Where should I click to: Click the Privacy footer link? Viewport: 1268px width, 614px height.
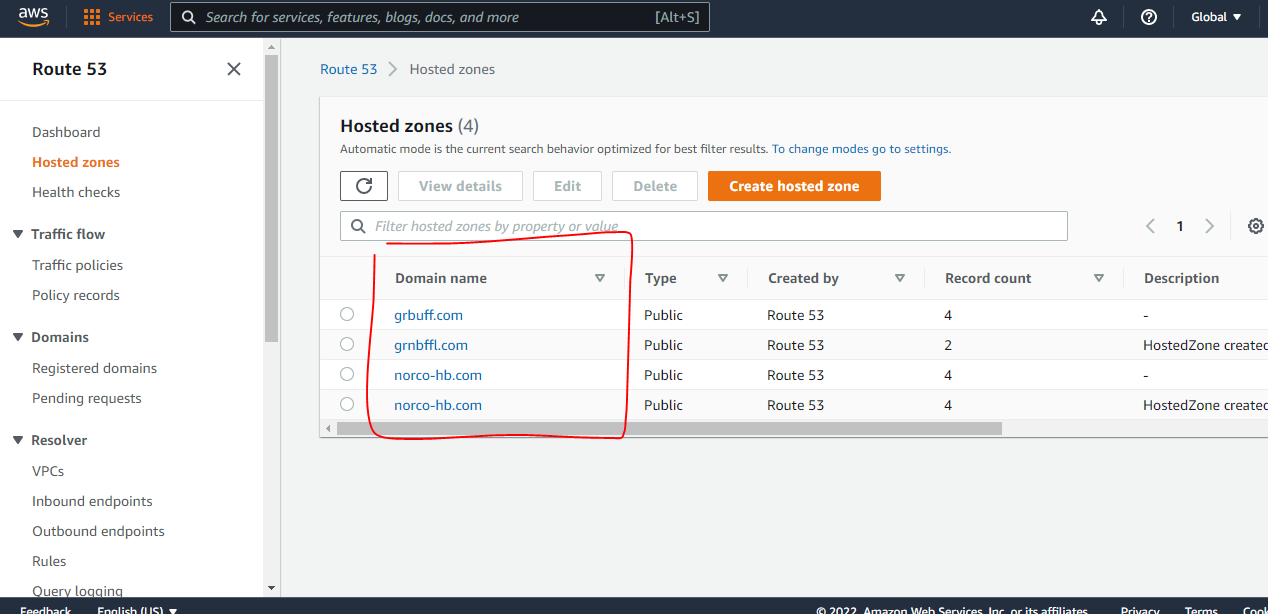point(1140,608)
